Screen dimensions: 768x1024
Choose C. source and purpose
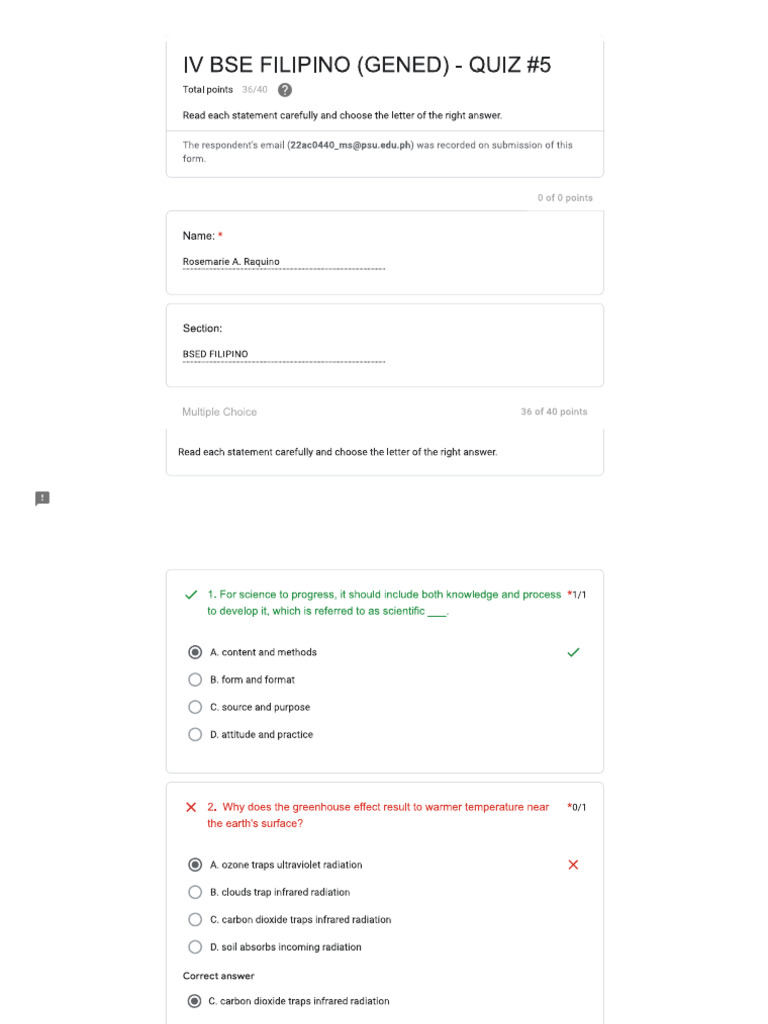(195, 707)
